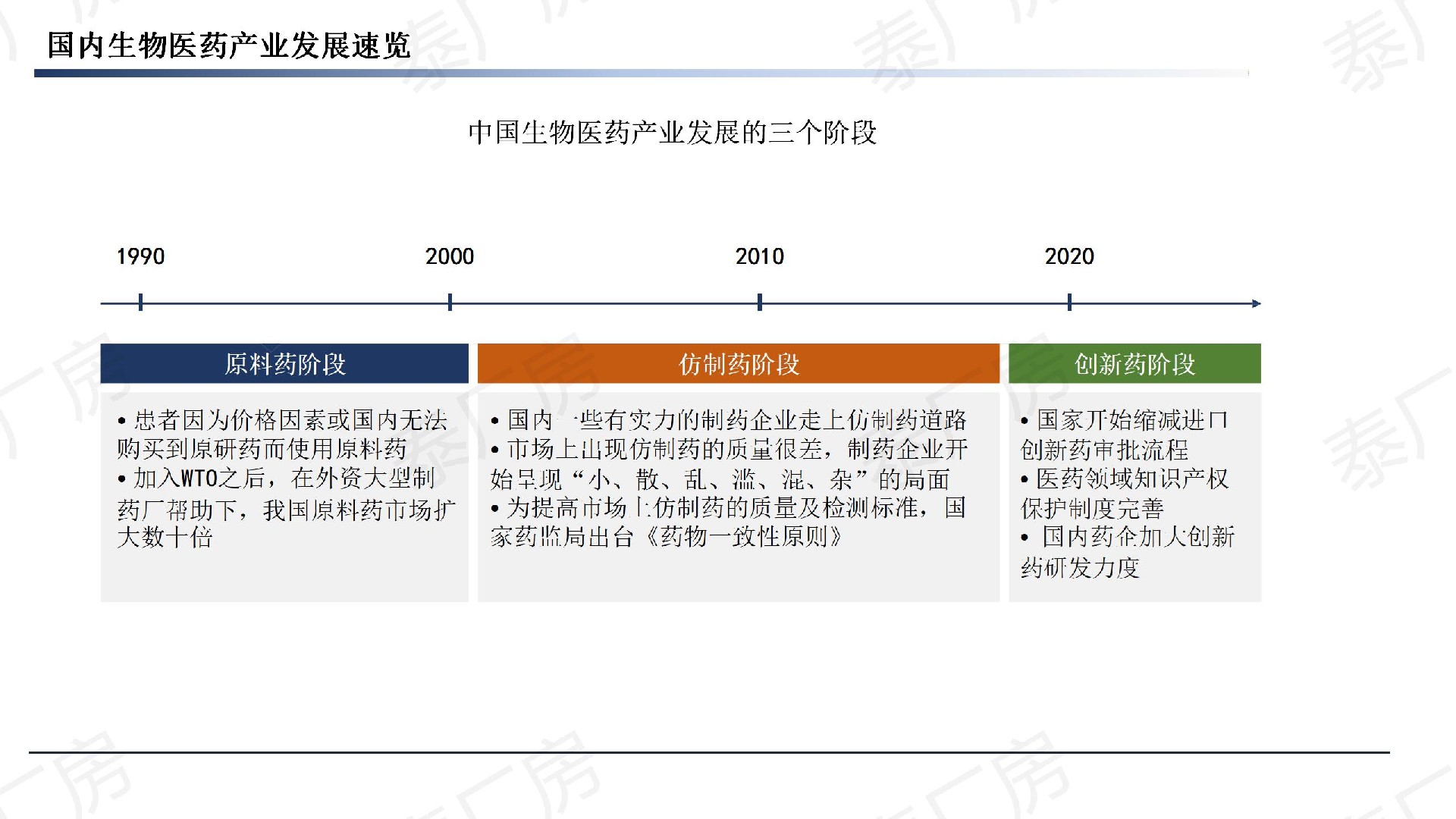The width and height of the screenshot is (1456, 819).
Task: Click bullet 患者因为价格因素或国内无法
Action: point(282,420)
